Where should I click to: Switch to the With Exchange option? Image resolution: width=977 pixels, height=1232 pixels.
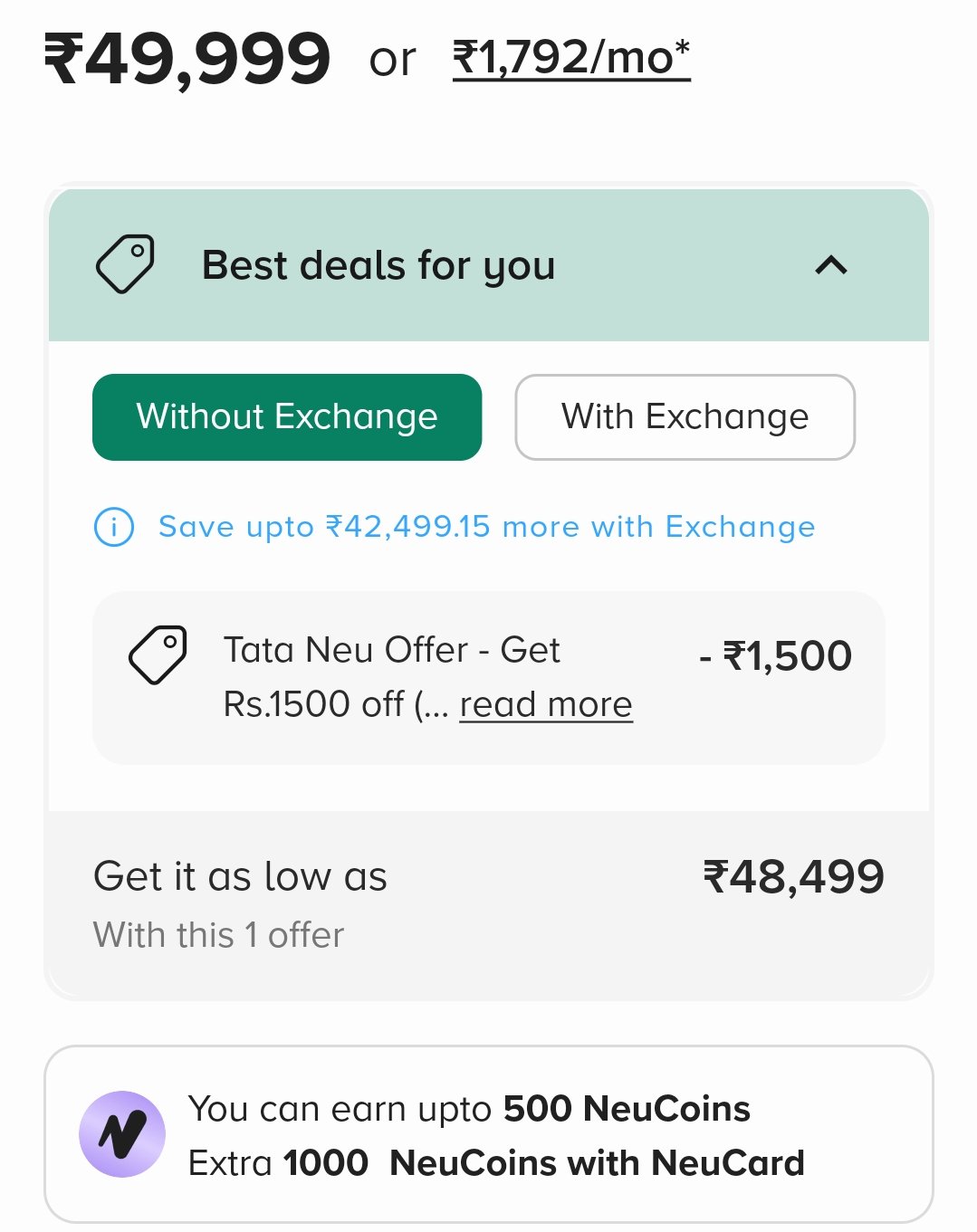point(685,417)
